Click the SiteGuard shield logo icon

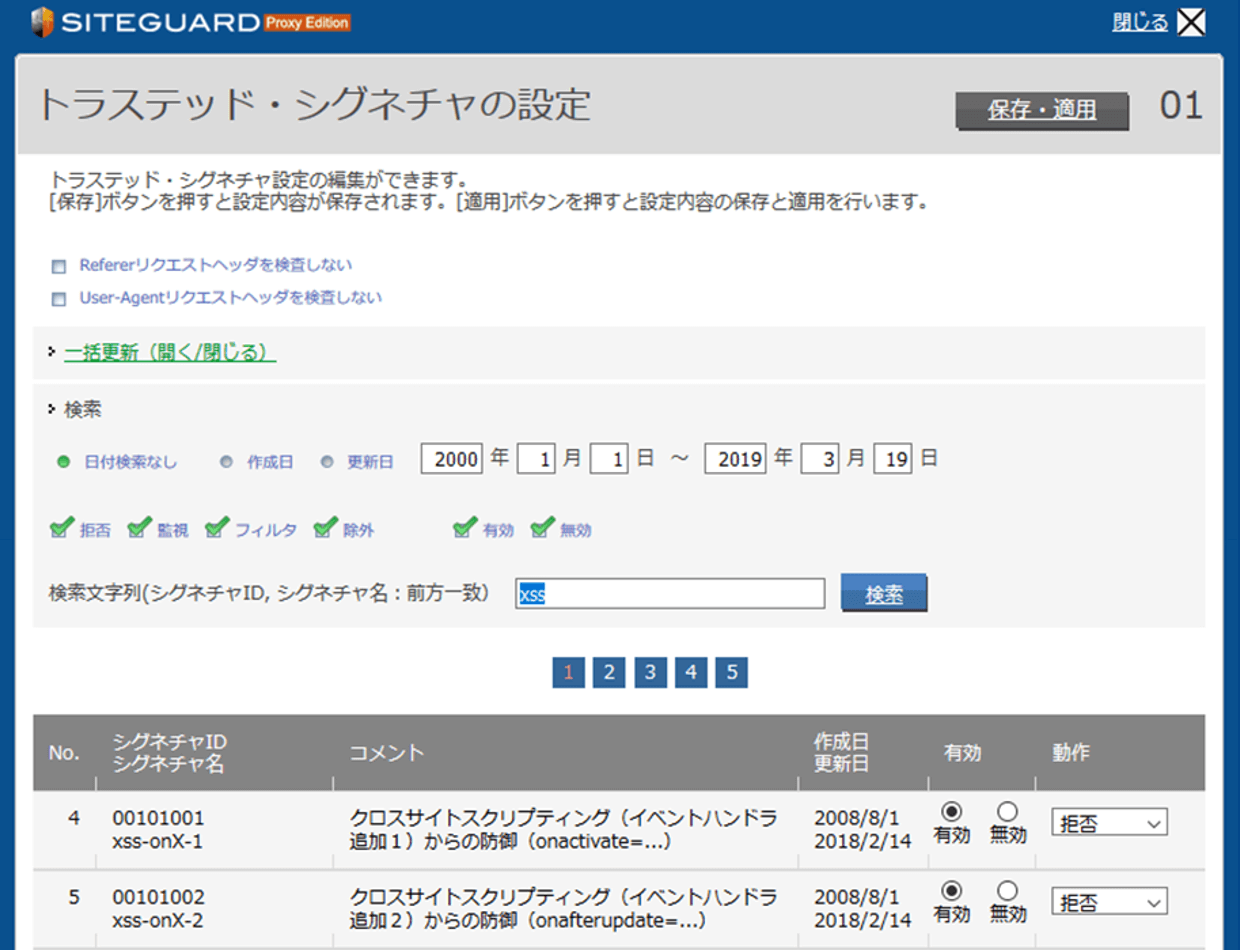pos(42,22)
